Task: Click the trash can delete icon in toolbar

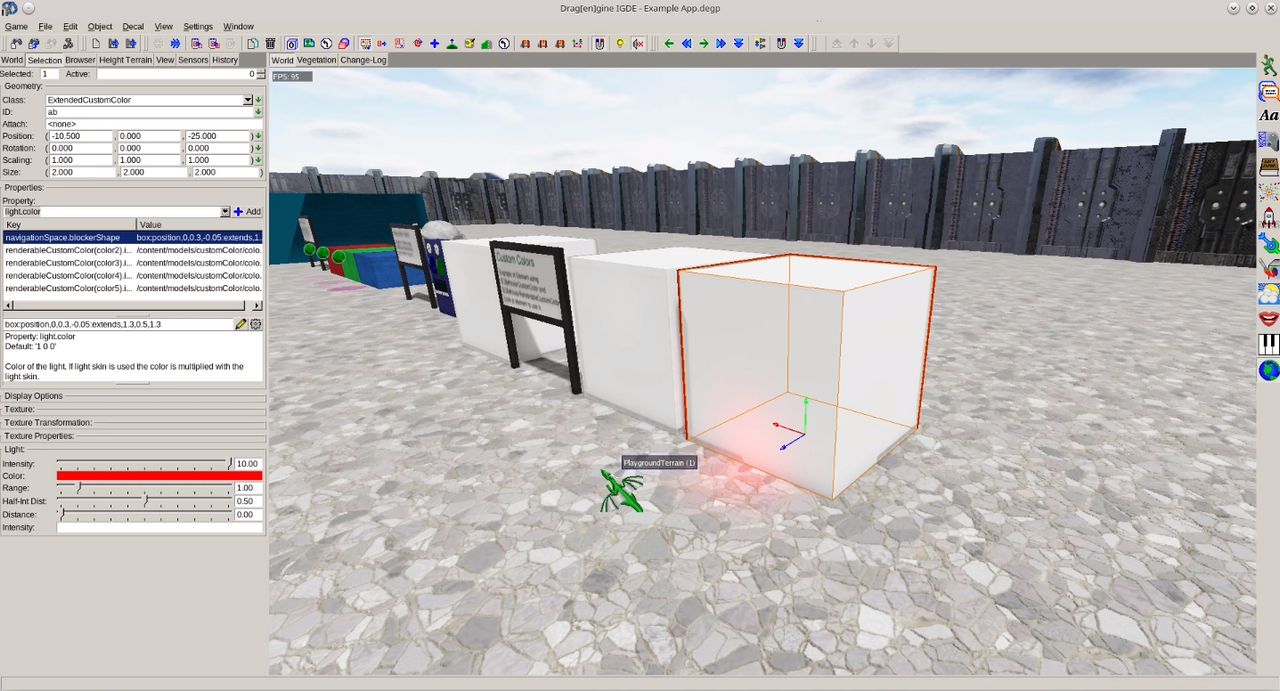Action: click(270, 44)
